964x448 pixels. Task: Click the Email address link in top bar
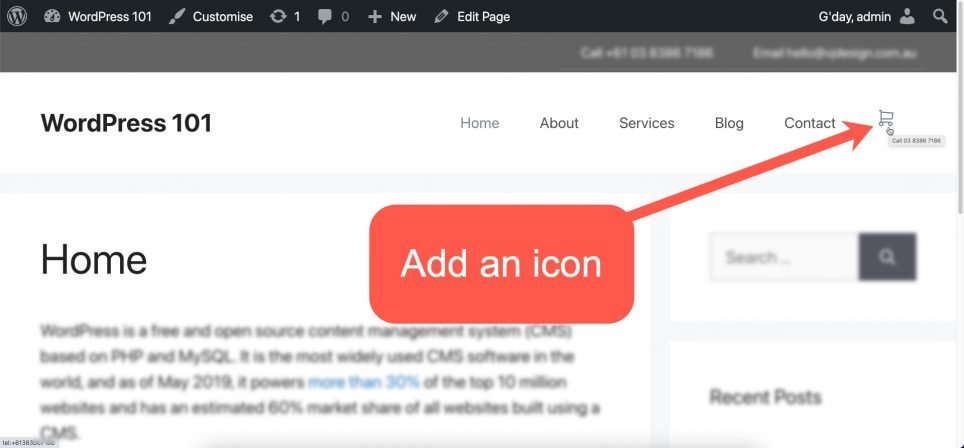pos(835,53)
